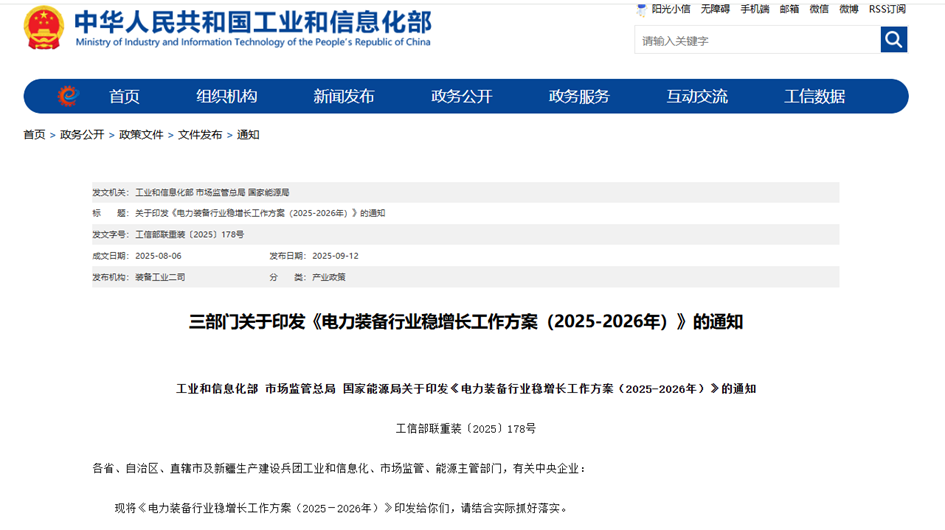Click the 请输入关键字 search input field
945x530 pixels.
point(757,41)
